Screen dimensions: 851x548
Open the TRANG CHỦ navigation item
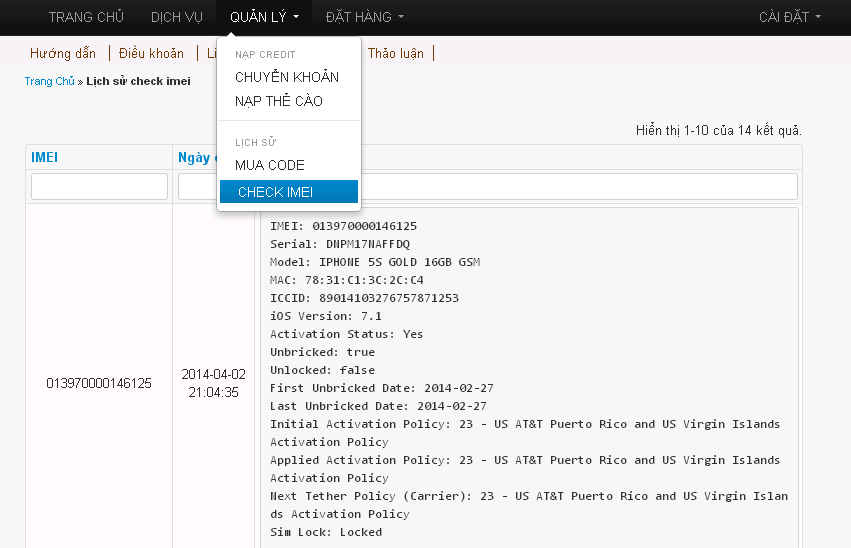[86, 17]
